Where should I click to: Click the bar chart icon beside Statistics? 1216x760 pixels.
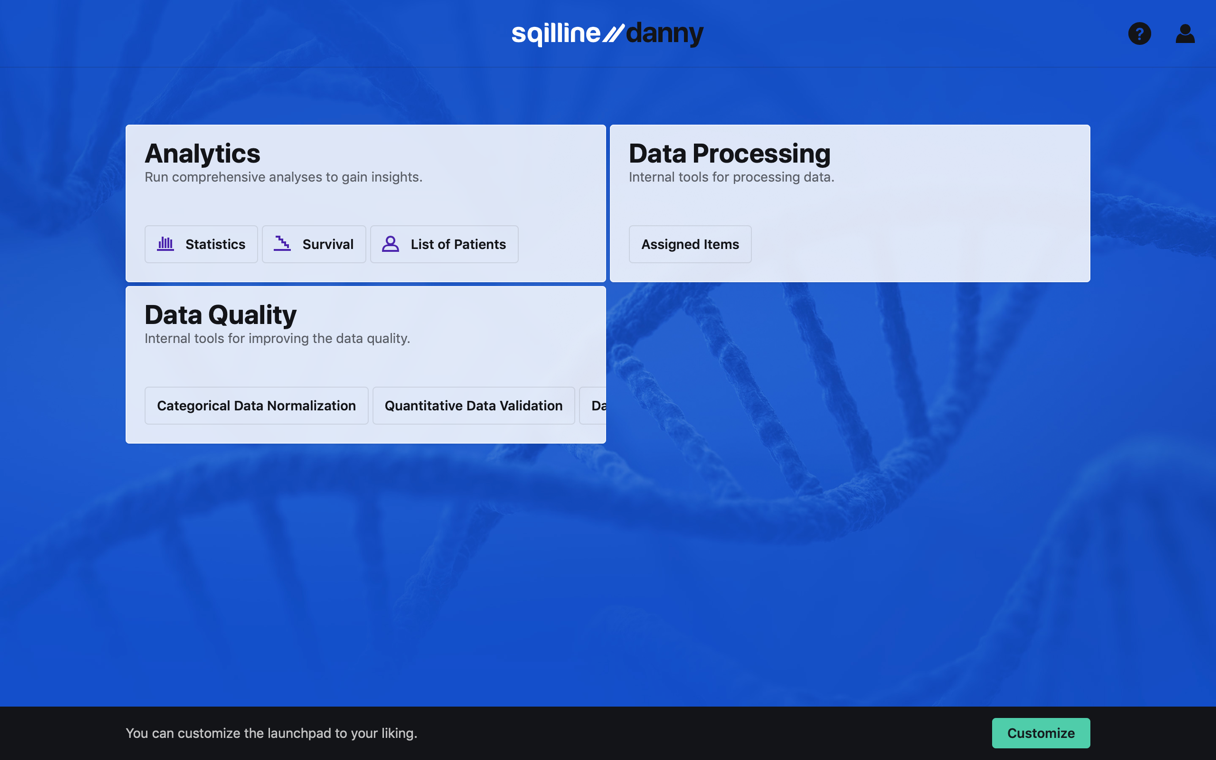(x=166, y=244)
